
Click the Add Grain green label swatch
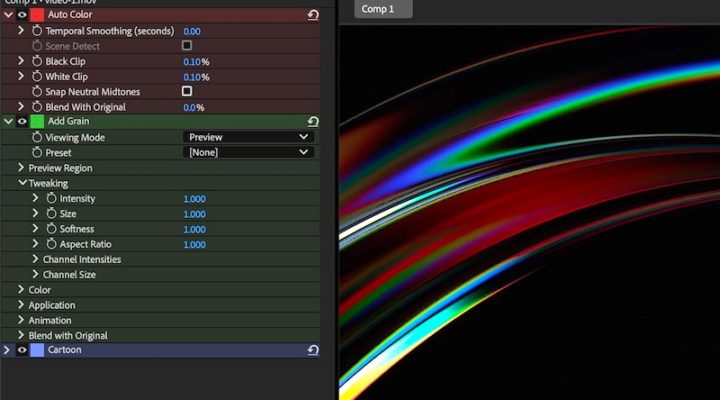(37, 121)
